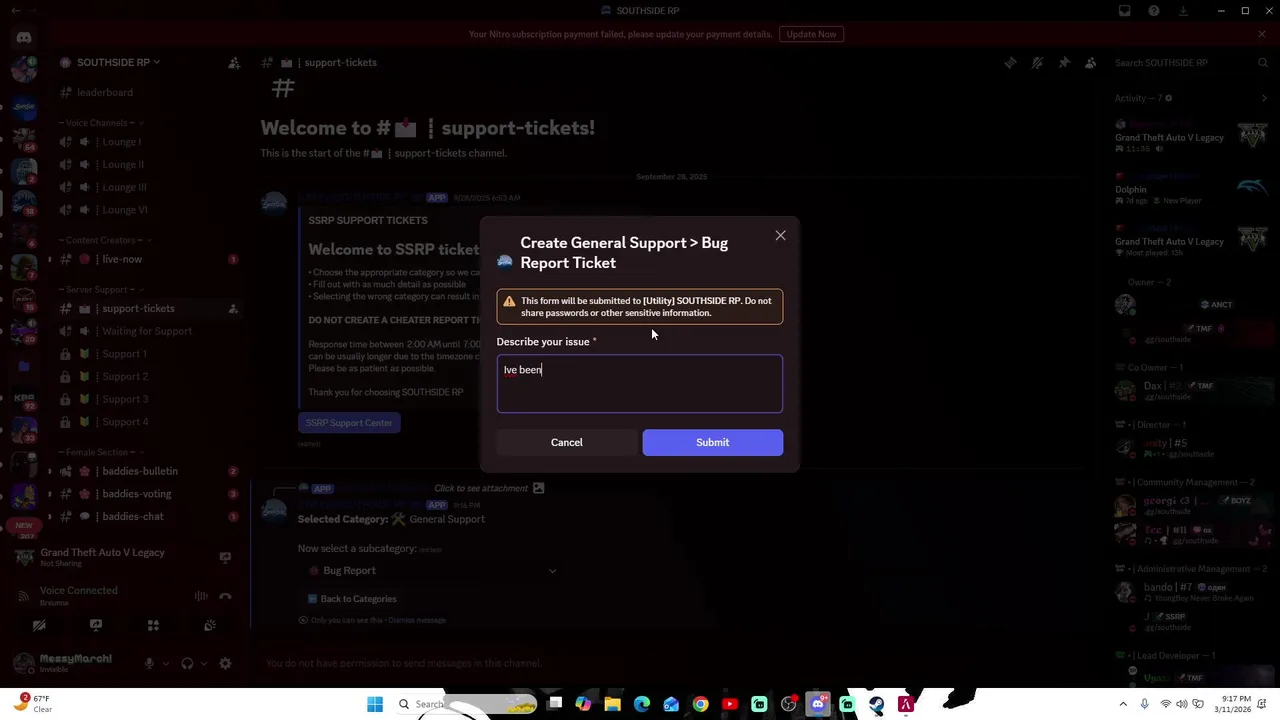Viewport: 1280px width, 720px height.
Task: Dismiss the Nitro payment failed banner
Action: 1262,34
